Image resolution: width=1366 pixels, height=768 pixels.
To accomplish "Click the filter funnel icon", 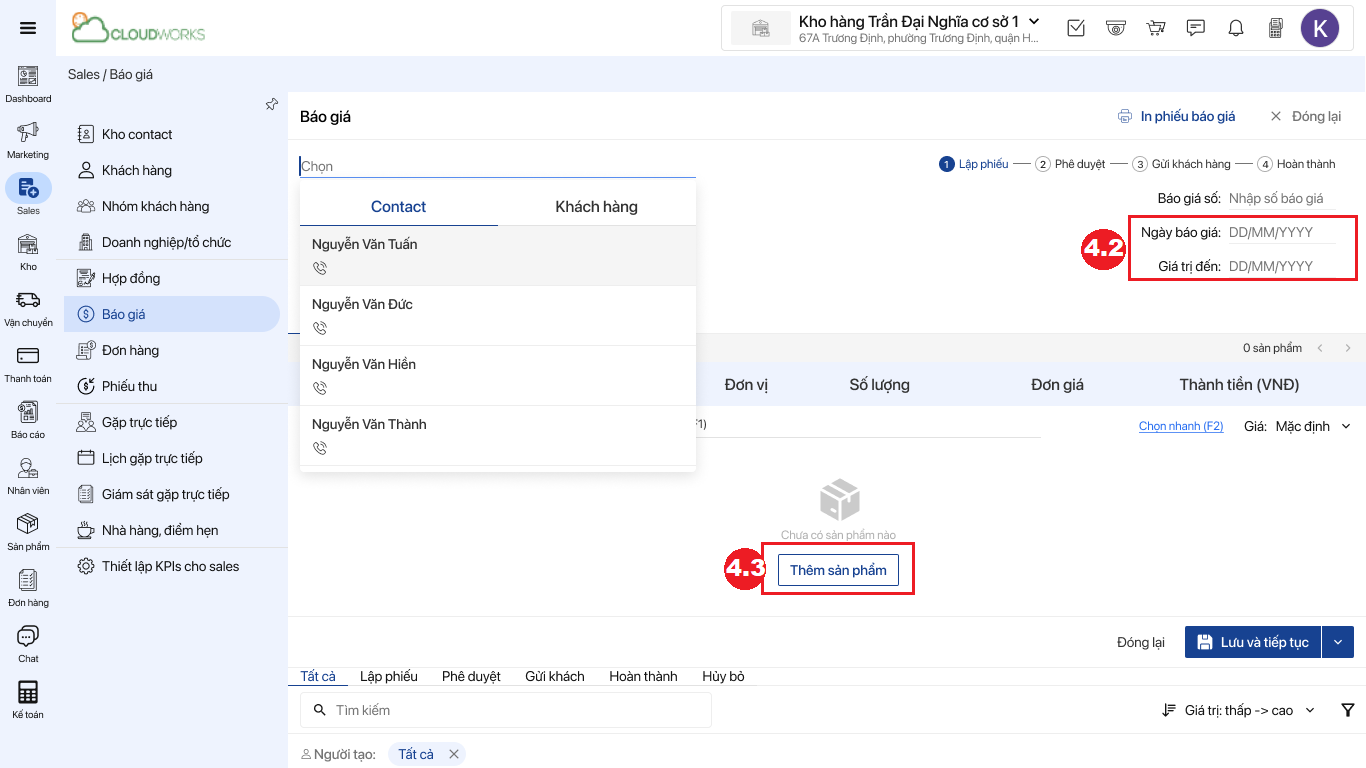I will click(x=1348, y=710).
